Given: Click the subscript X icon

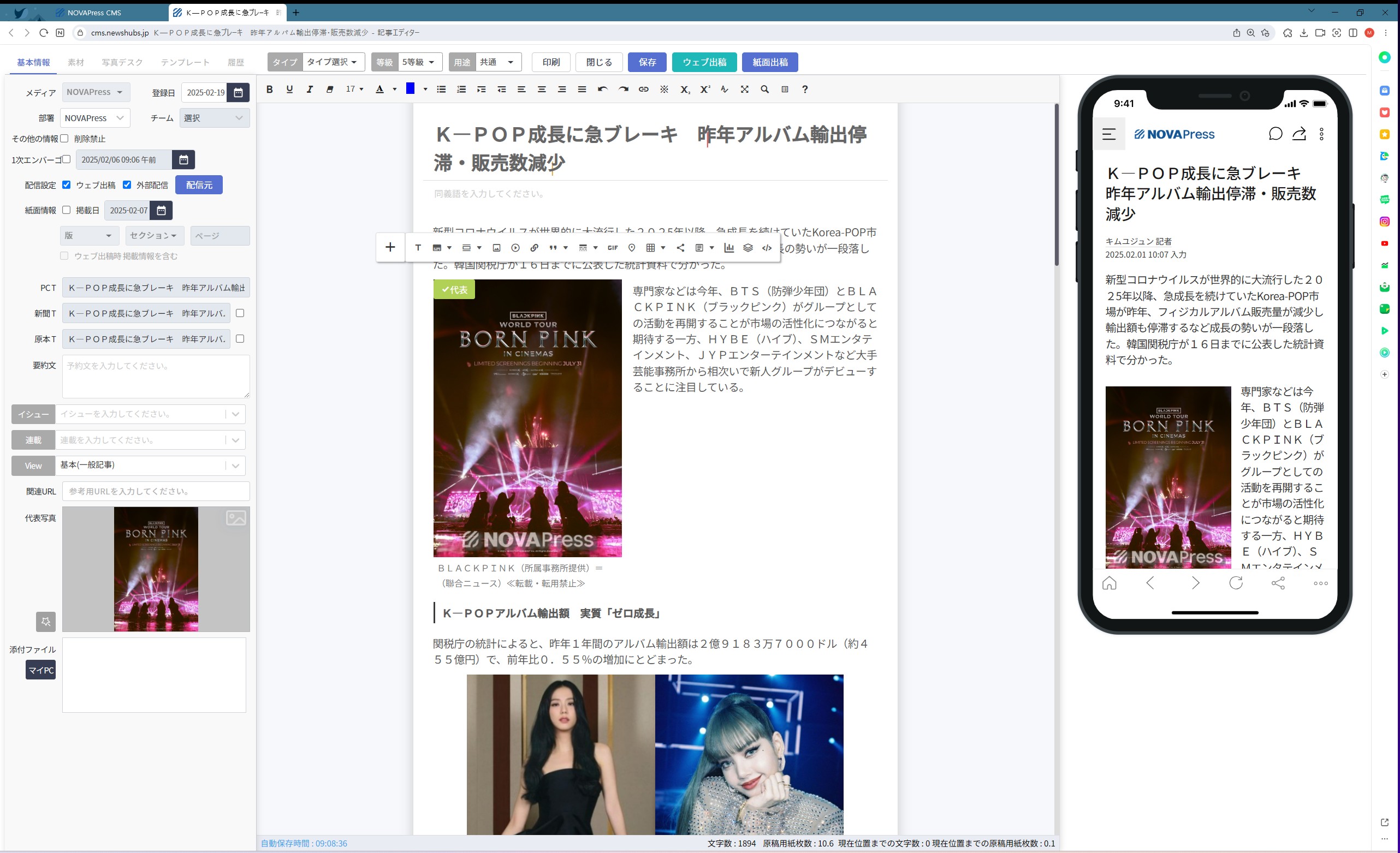Looking at the screenshot, I should 685,89.
